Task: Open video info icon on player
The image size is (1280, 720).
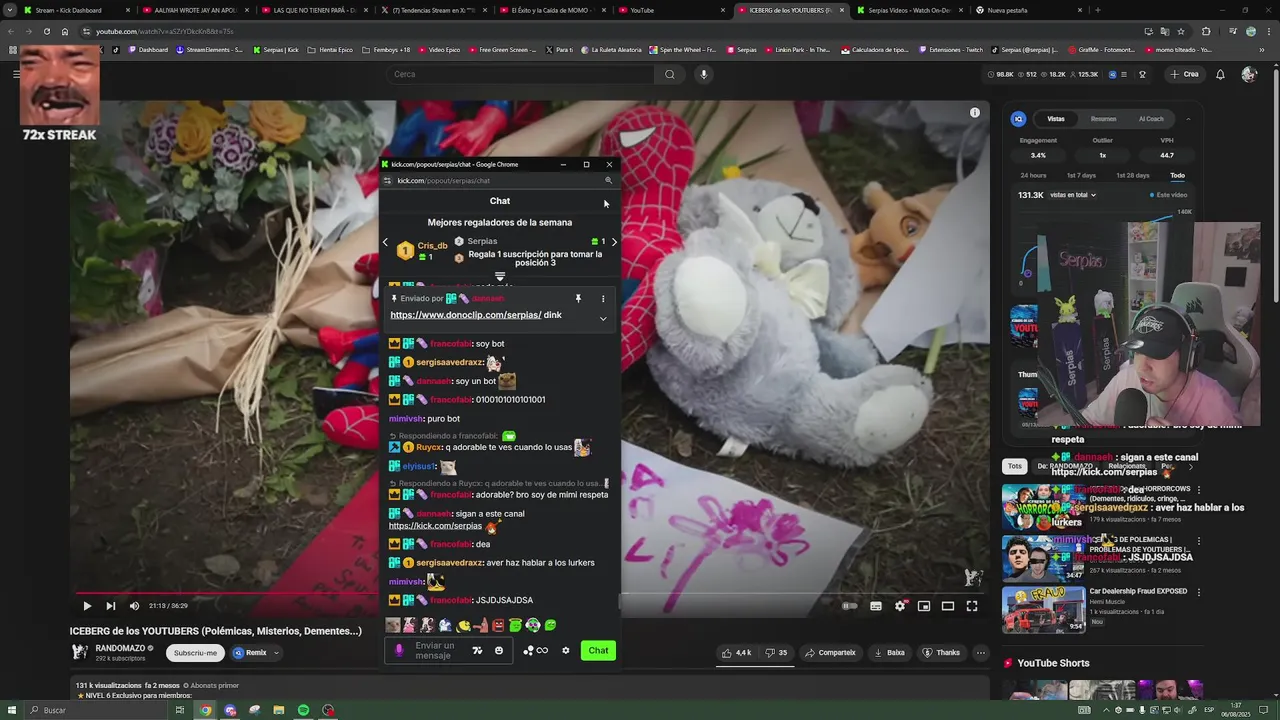Action: pyautogui.click(x=975, y=112)
